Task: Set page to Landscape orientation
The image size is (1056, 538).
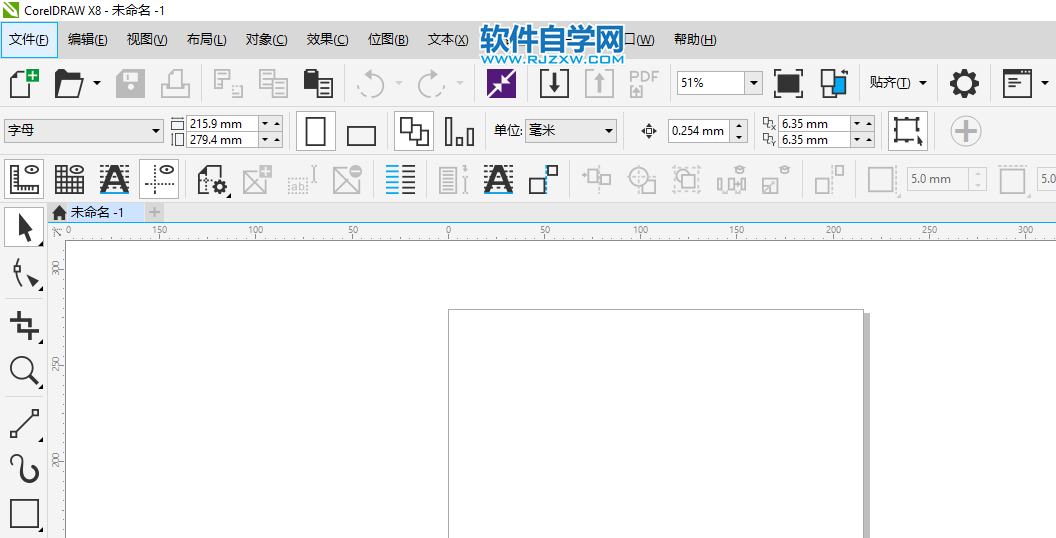Action: (x=361, y=135)
